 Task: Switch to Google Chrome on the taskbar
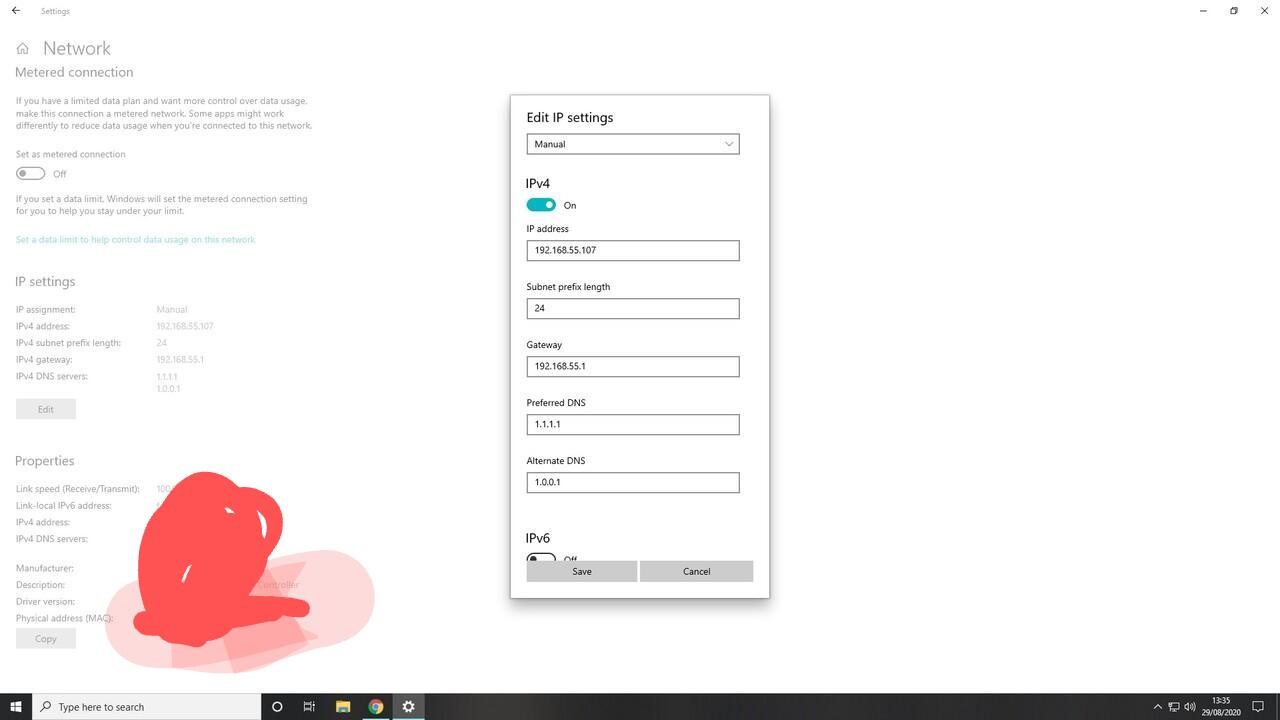[x=375, y=707]
